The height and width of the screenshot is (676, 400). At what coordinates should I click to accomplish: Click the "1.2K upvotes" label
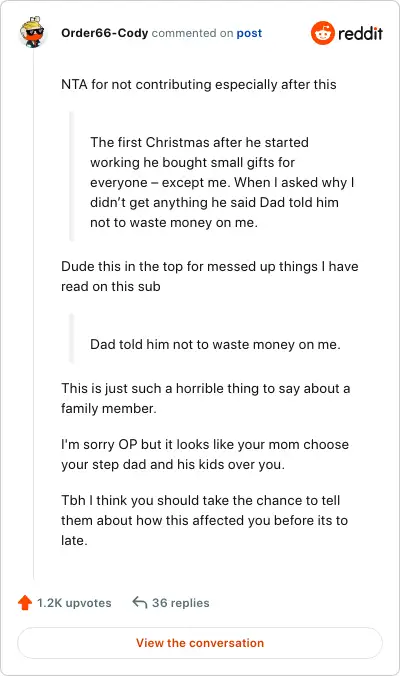point(74,603)
